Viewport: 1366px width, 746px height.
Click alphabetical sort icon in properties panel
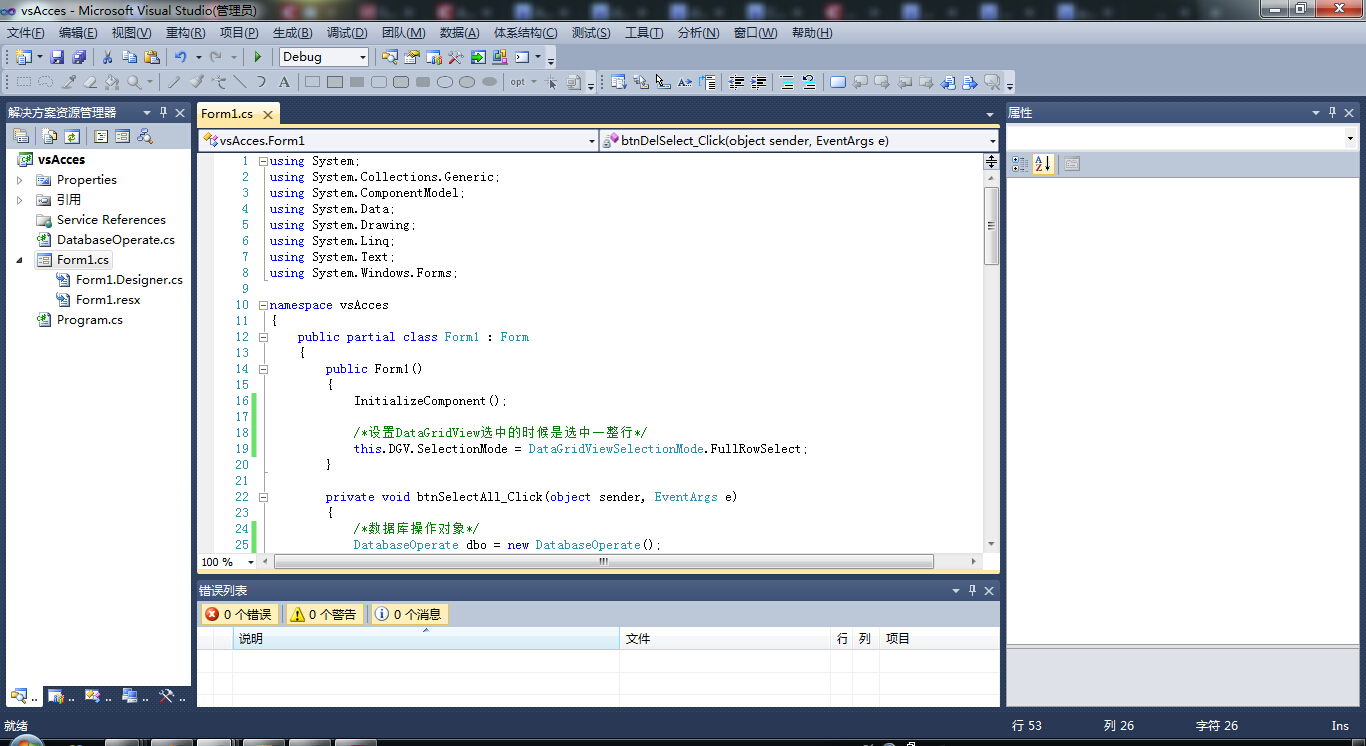(1043, 164)
